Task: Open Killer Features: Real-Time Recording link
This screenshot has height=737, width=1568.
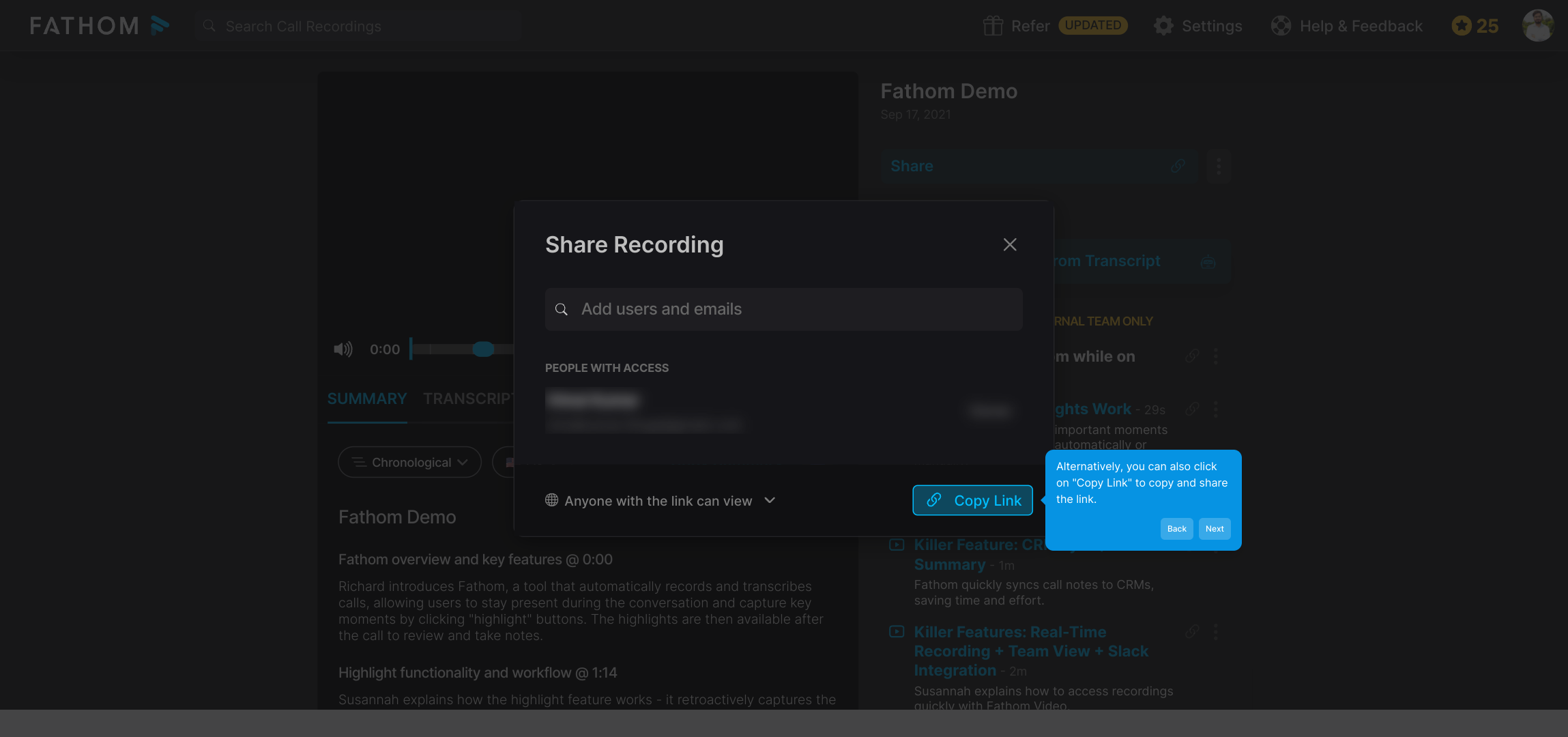Action: point(1031,651)
